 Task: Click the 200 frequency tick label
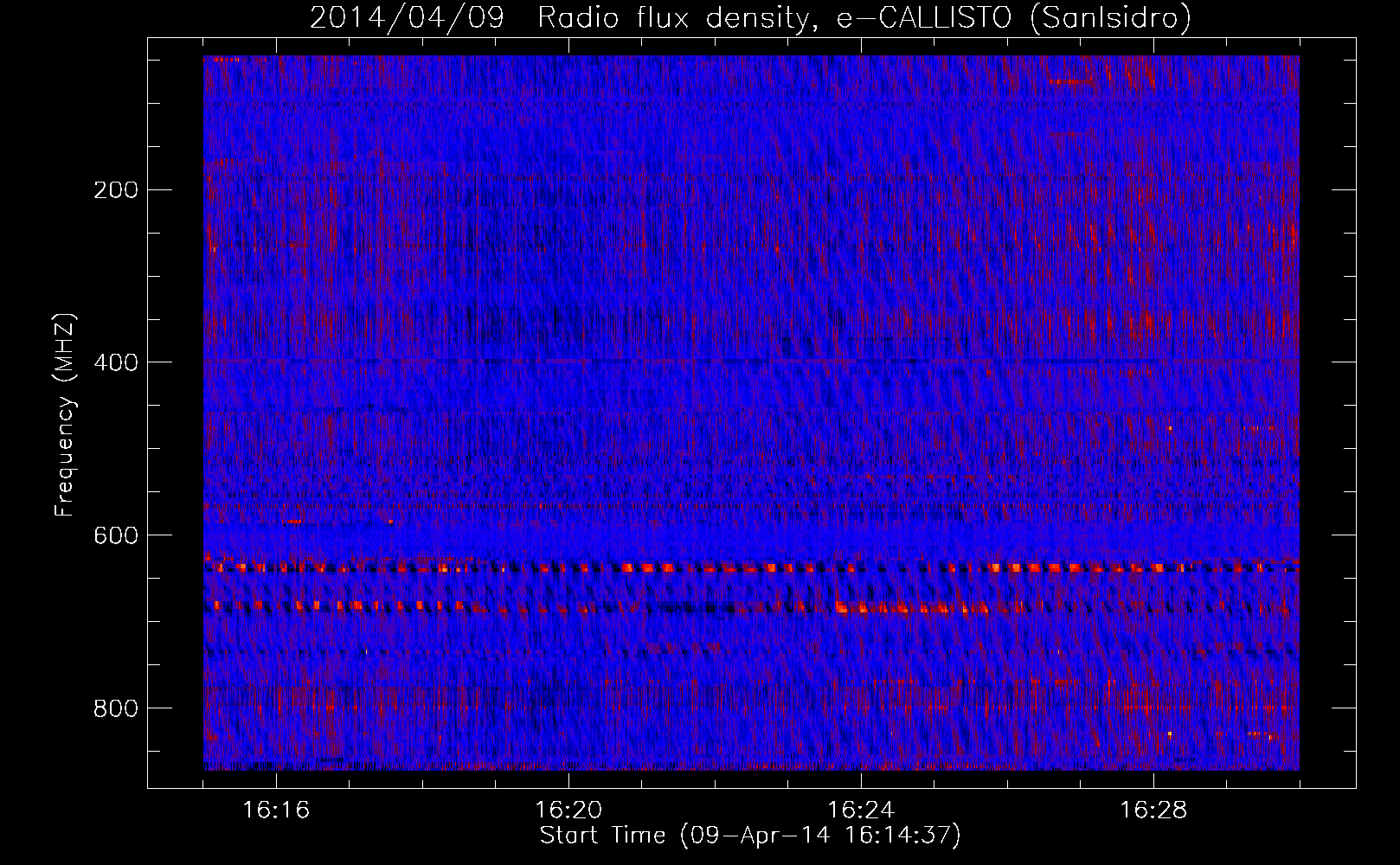click(115, 189)
